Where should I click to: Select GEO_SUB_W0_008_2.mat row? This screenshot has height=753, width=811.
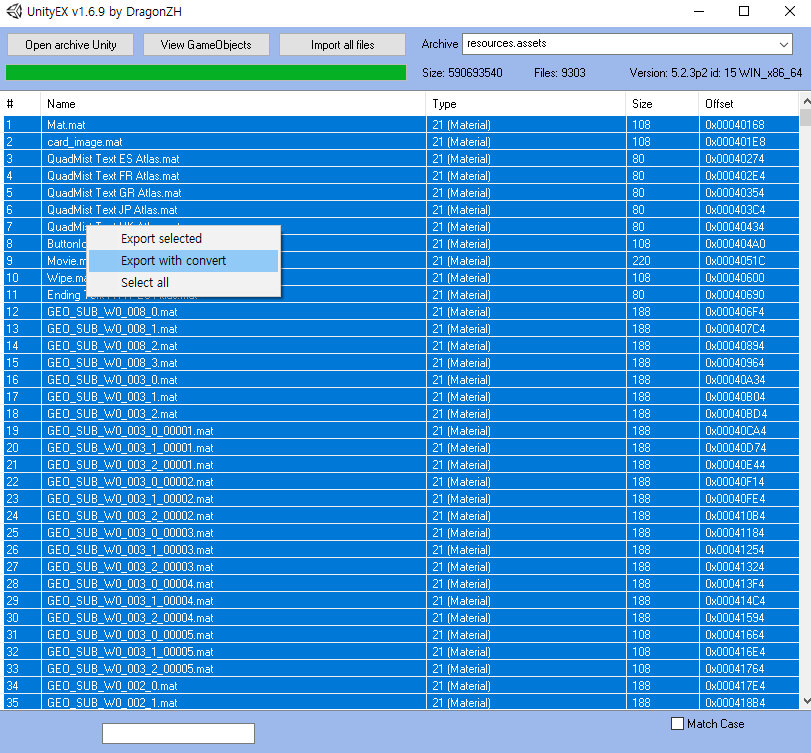pyautogui.click(x=401, y=346)
